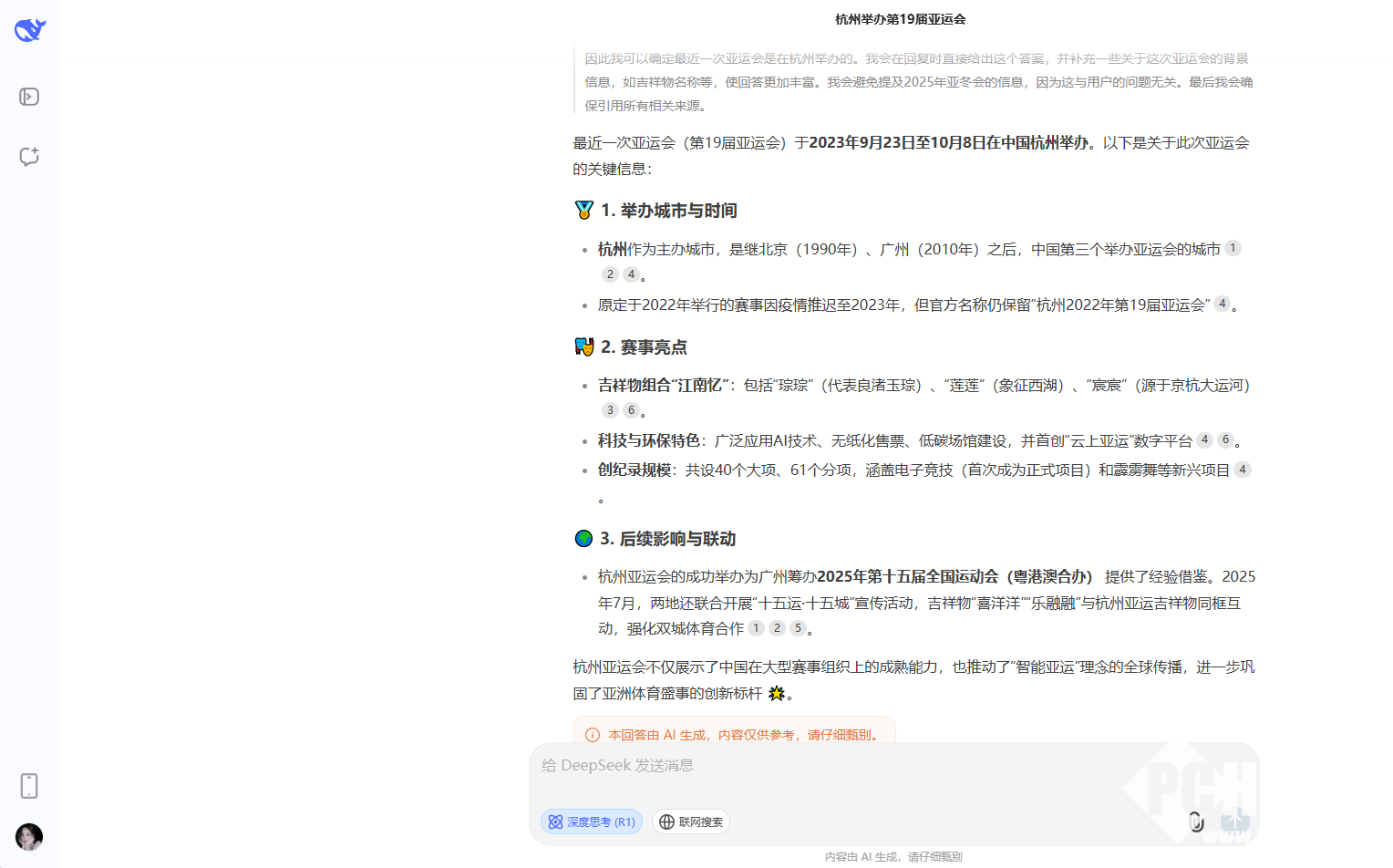
Task: Open citation 3 under the 江南忆 mascot bullet
Action: [610, 410]
